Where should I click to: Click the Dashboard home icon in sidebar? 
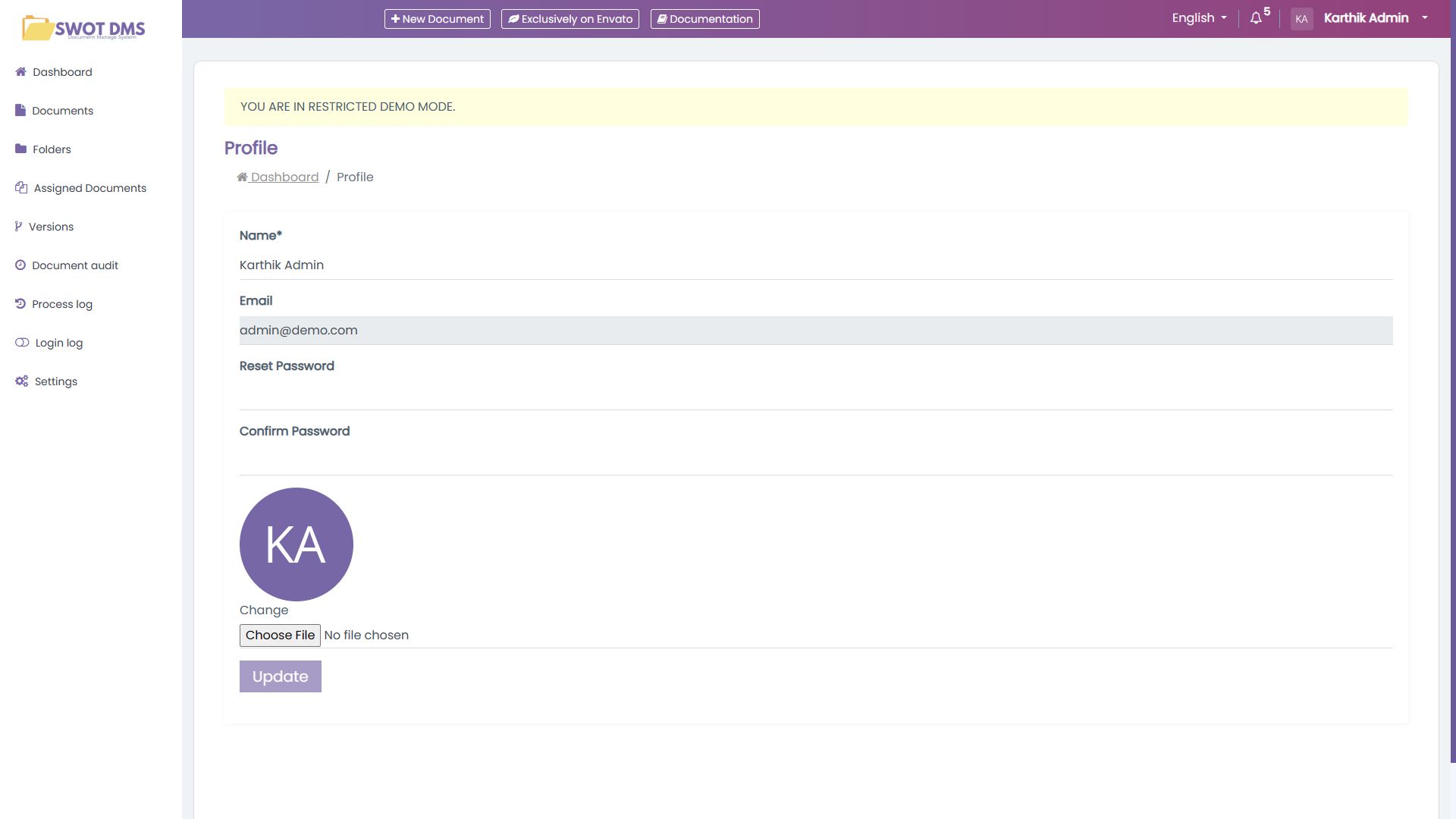(x=20, y=72)
